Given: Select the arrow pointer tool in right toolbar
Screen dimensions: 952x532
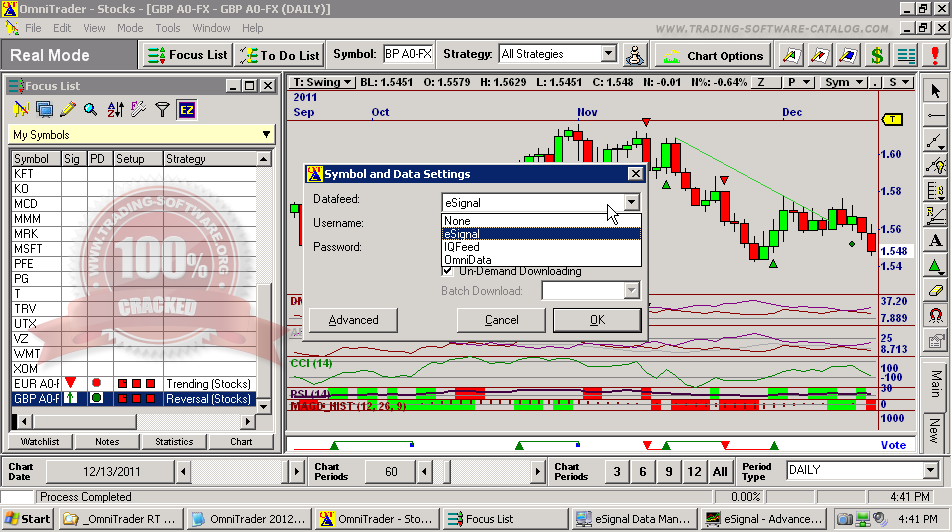Looking at the screenshot, I should (935, 91).
